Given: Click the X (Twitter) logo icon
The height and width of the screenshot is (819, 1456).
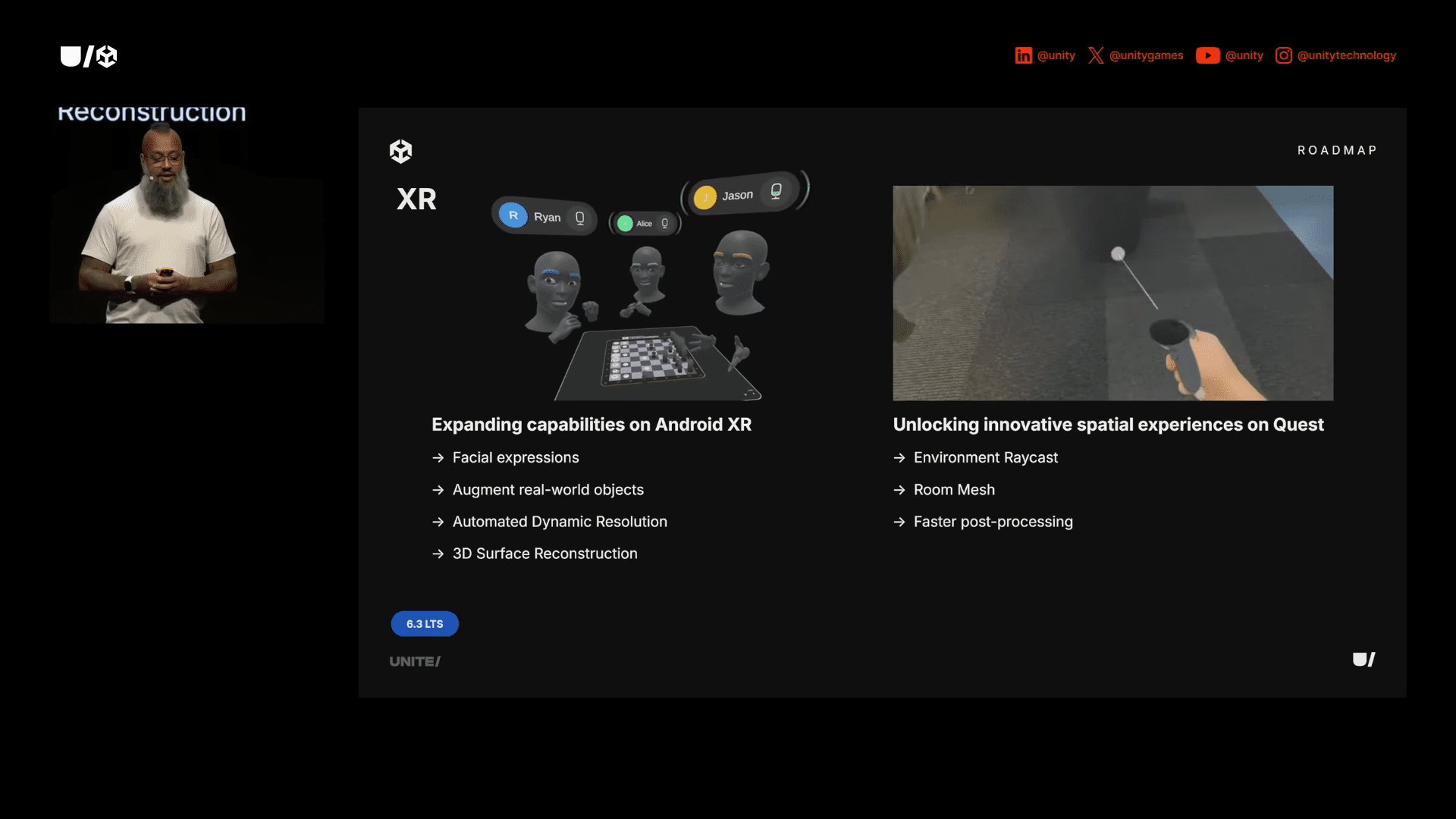Looking at the screenshot, I should pyautogui.click(x=1096, y=55).
